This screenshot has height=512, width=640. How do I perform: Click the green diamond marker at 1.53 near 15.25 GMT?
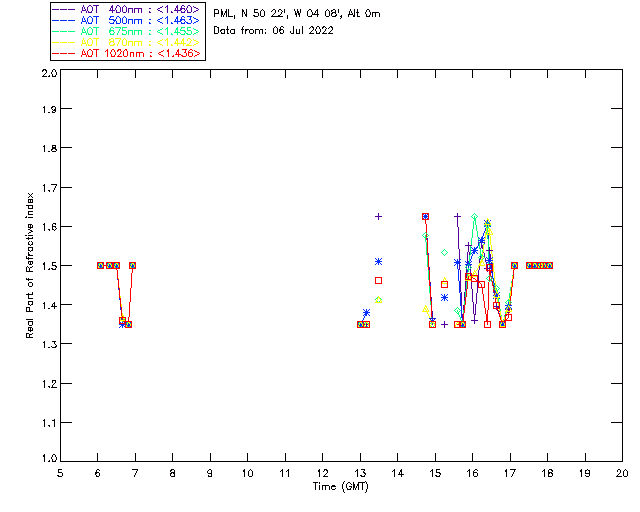click(444, 252)
